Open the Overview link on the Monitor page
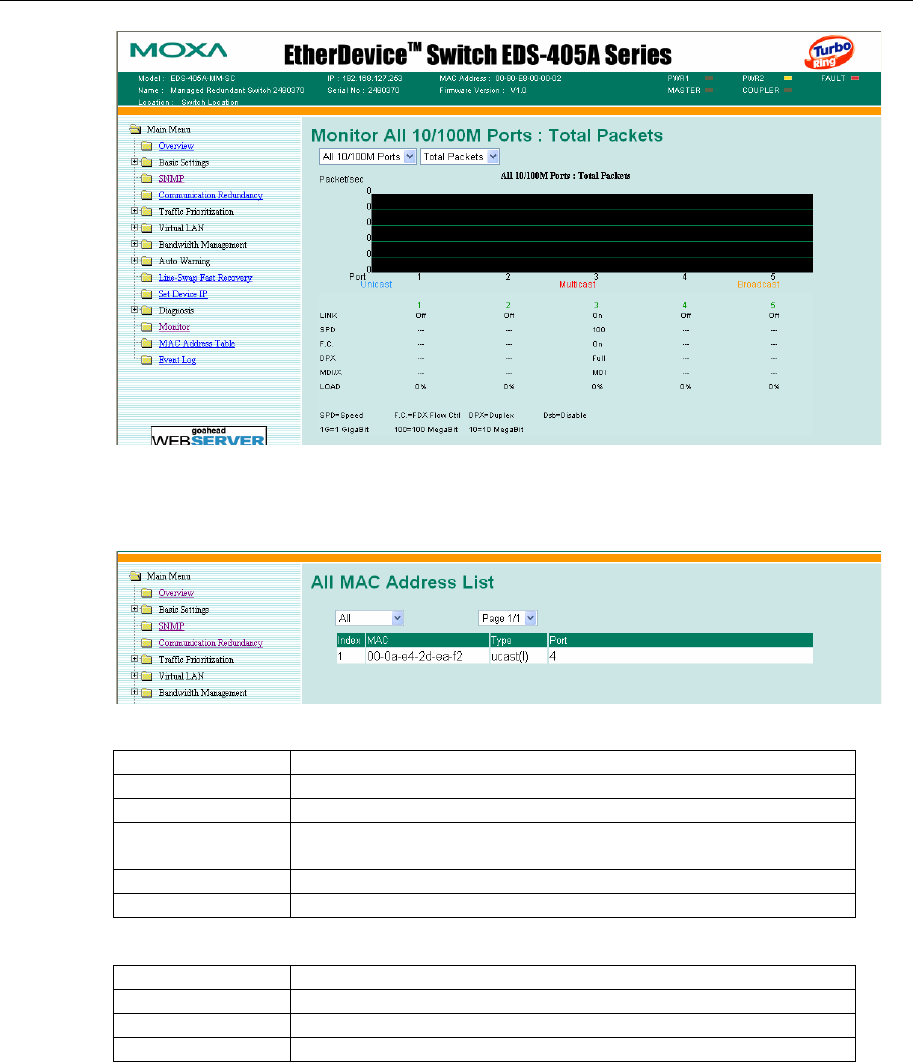 pyautogui.click(x=176, y=146)
